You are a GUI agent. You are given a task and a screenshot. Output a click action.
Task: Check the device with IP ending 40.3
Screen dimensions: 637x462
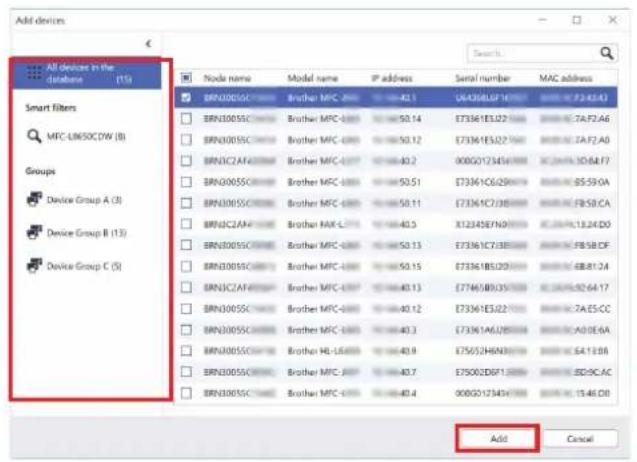(x=186, y=330)
